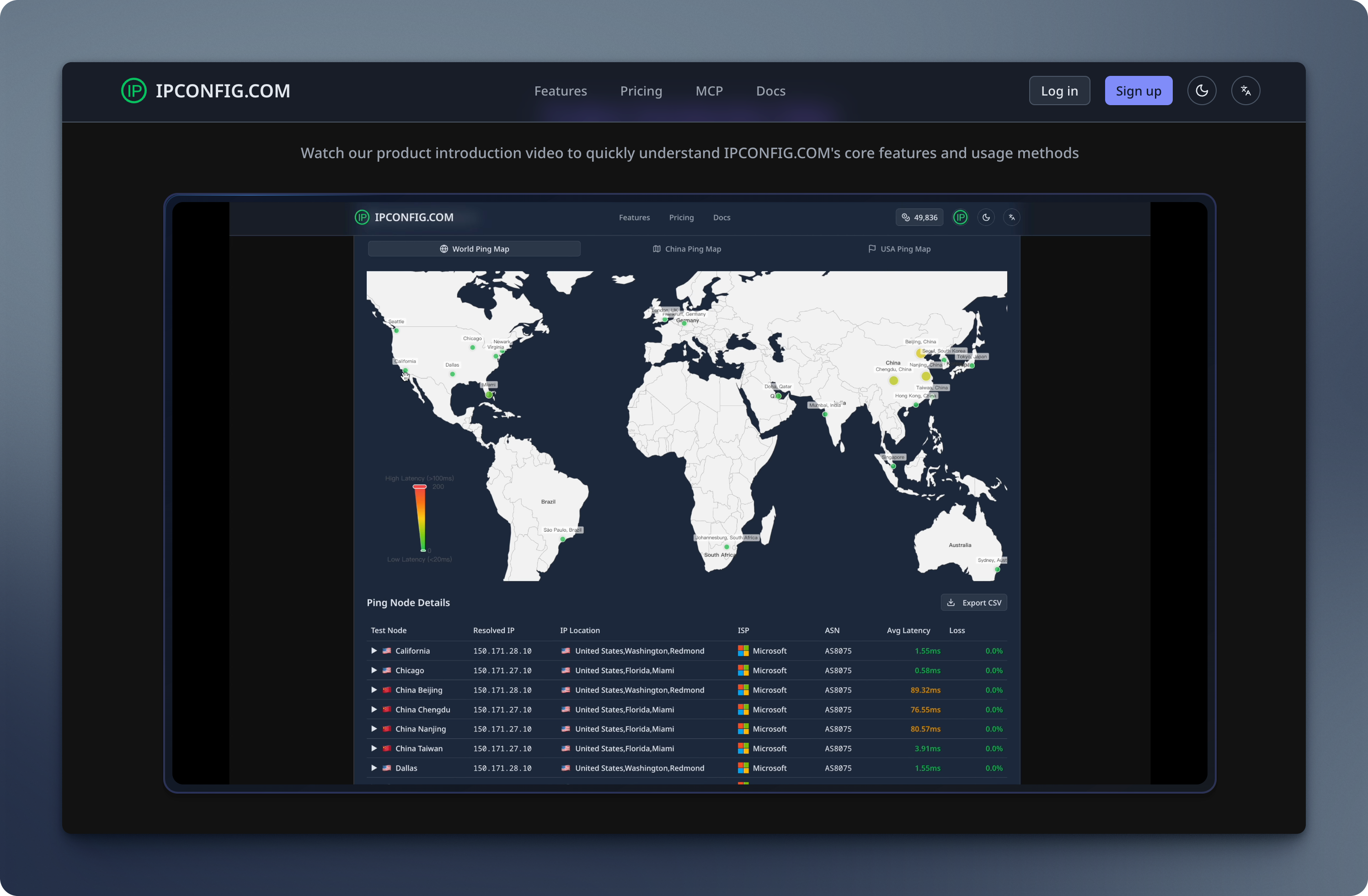1368x896 pixels.
Task: Expand the Dallas node row
Action: [374, 768]
